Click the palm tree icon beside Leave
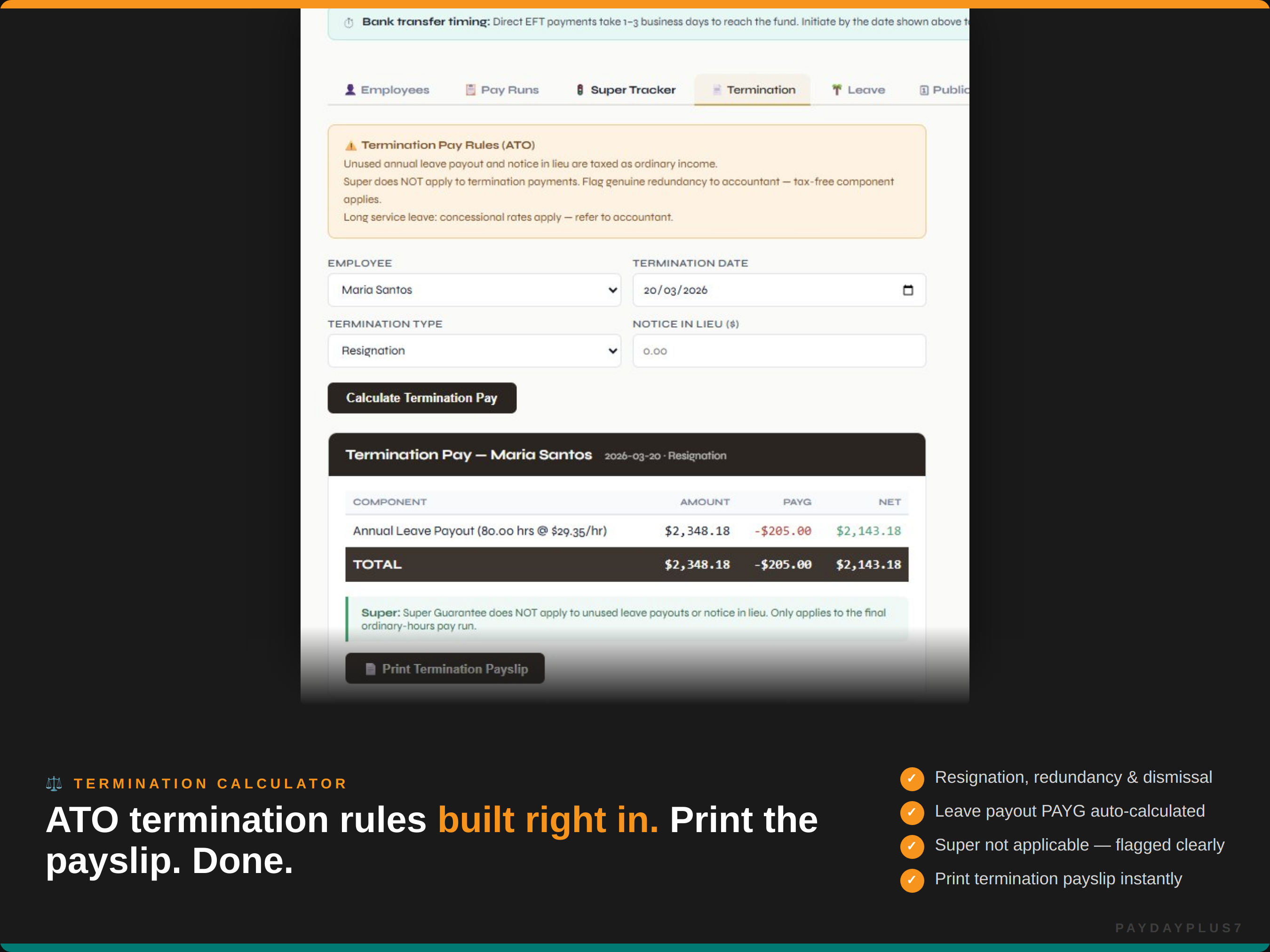The image size is (1270, 952). point(836,89)
